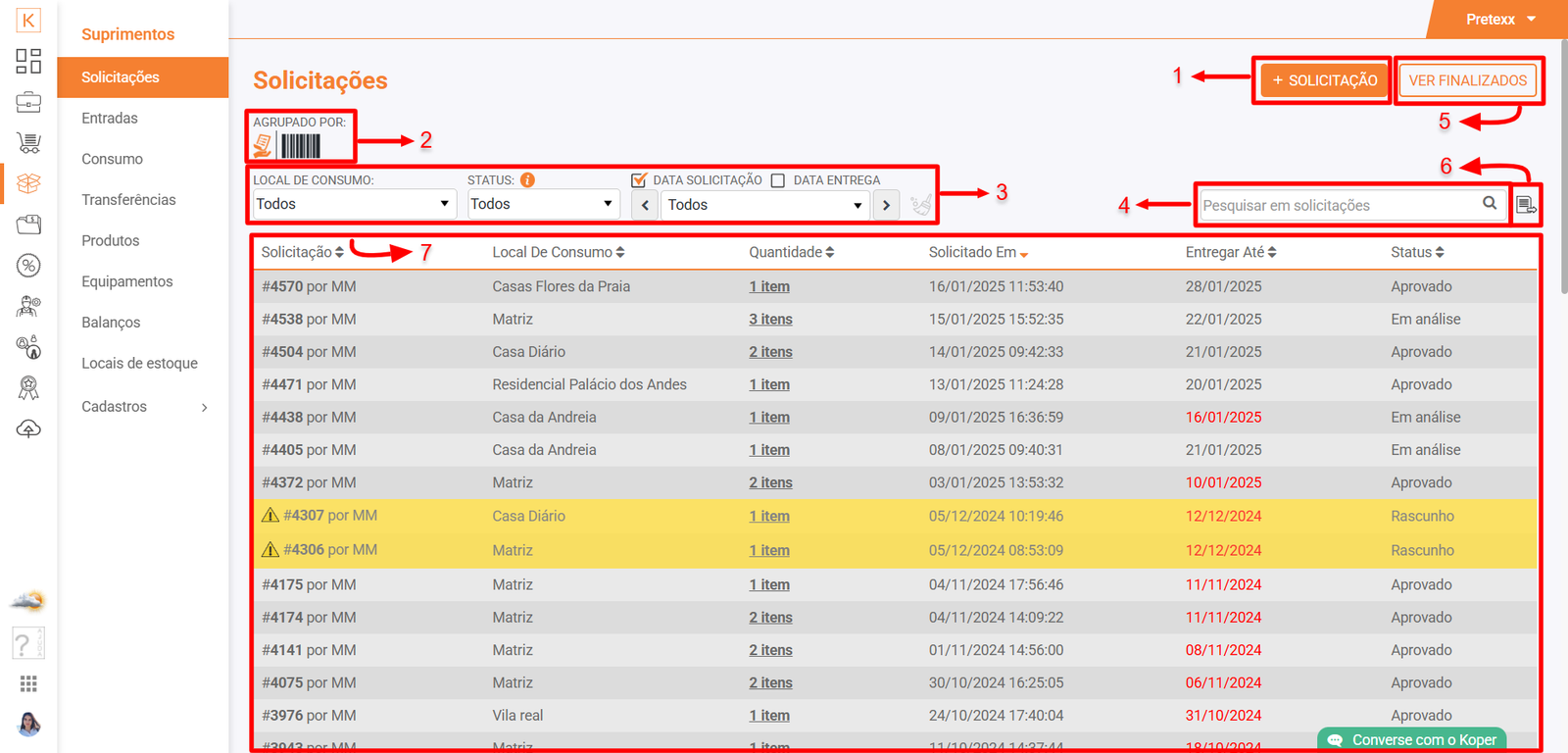Click the magnifying glass search icon

(1490, 203)
